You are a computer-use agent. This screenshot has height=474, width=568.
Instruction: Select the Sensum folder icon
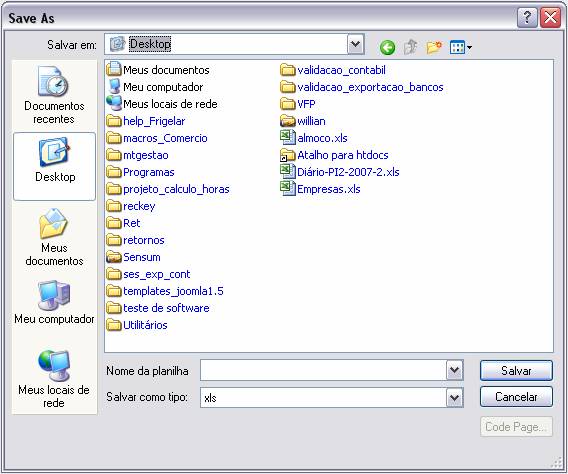click(x=114, y=257)
